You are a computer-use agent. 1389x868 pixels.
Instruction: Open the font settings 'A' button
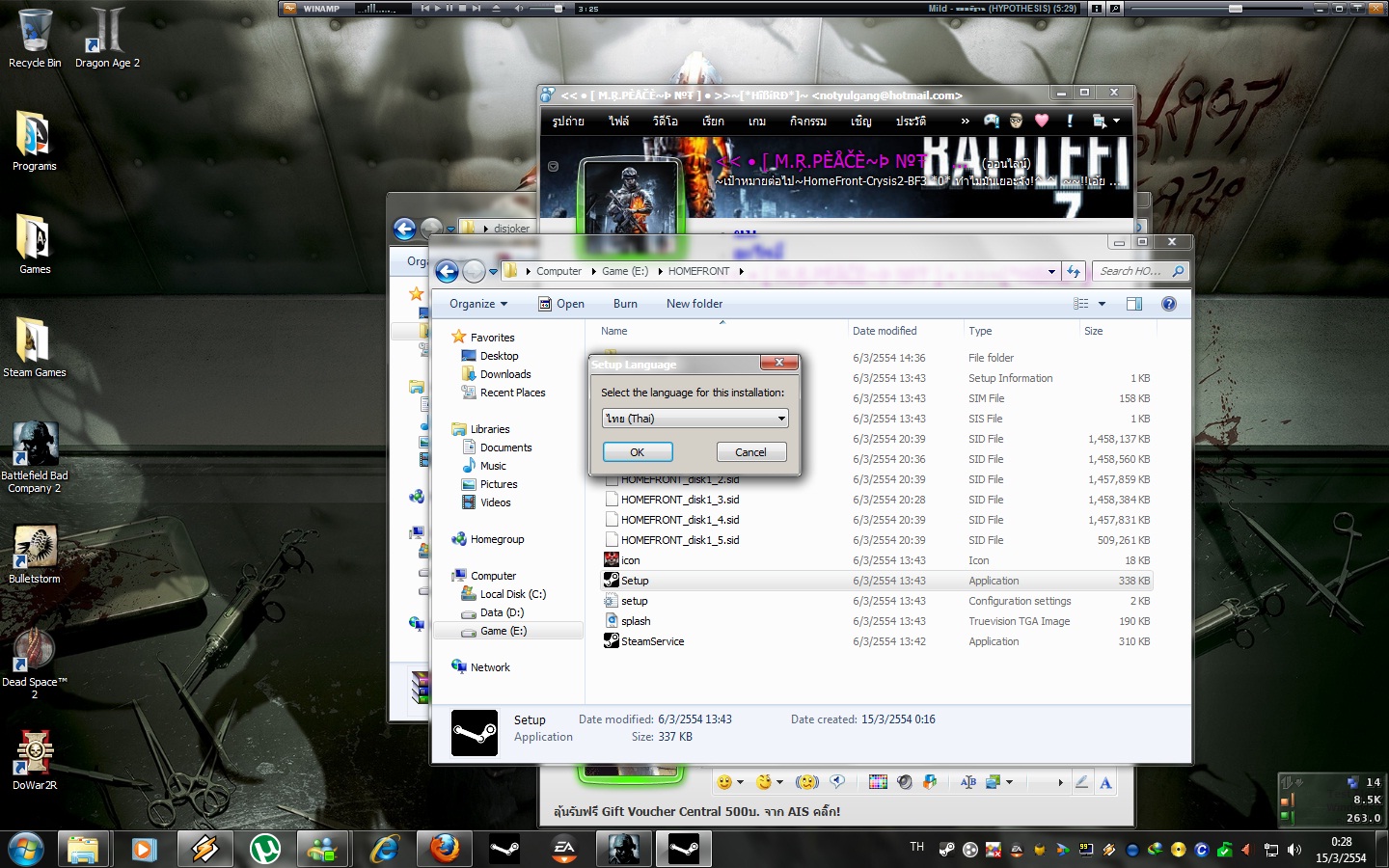[1105, 783]
